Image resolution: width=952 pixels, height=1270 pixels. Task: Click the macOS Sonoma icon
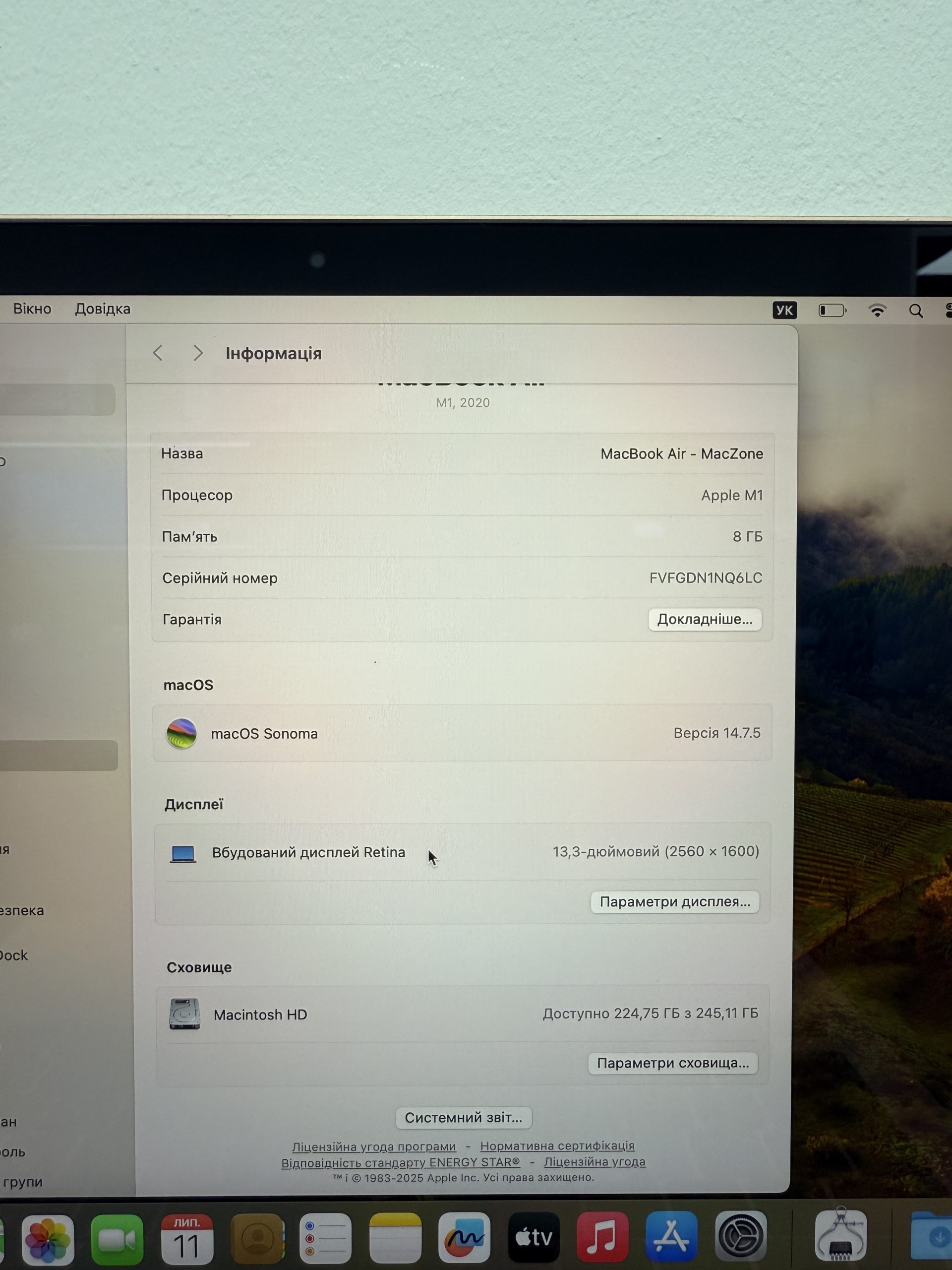click(x=181, y=734)
